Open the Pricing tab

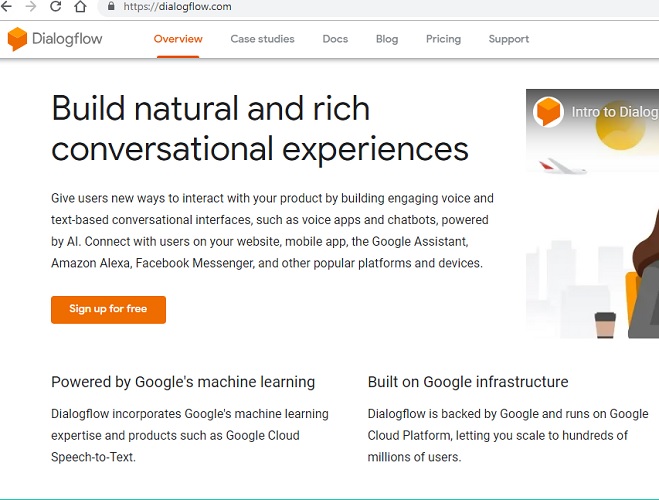[x=443, y=39]
